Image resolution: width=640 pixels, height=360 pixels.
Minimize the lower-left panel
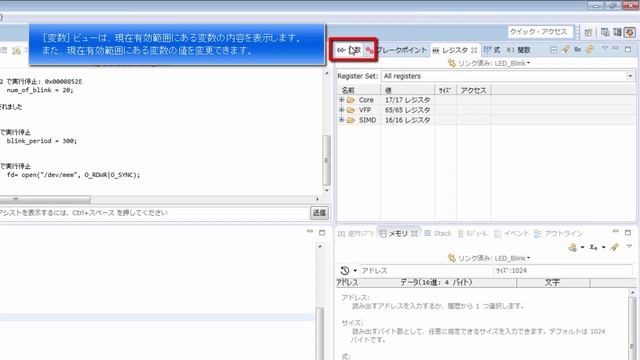point(310,231)
